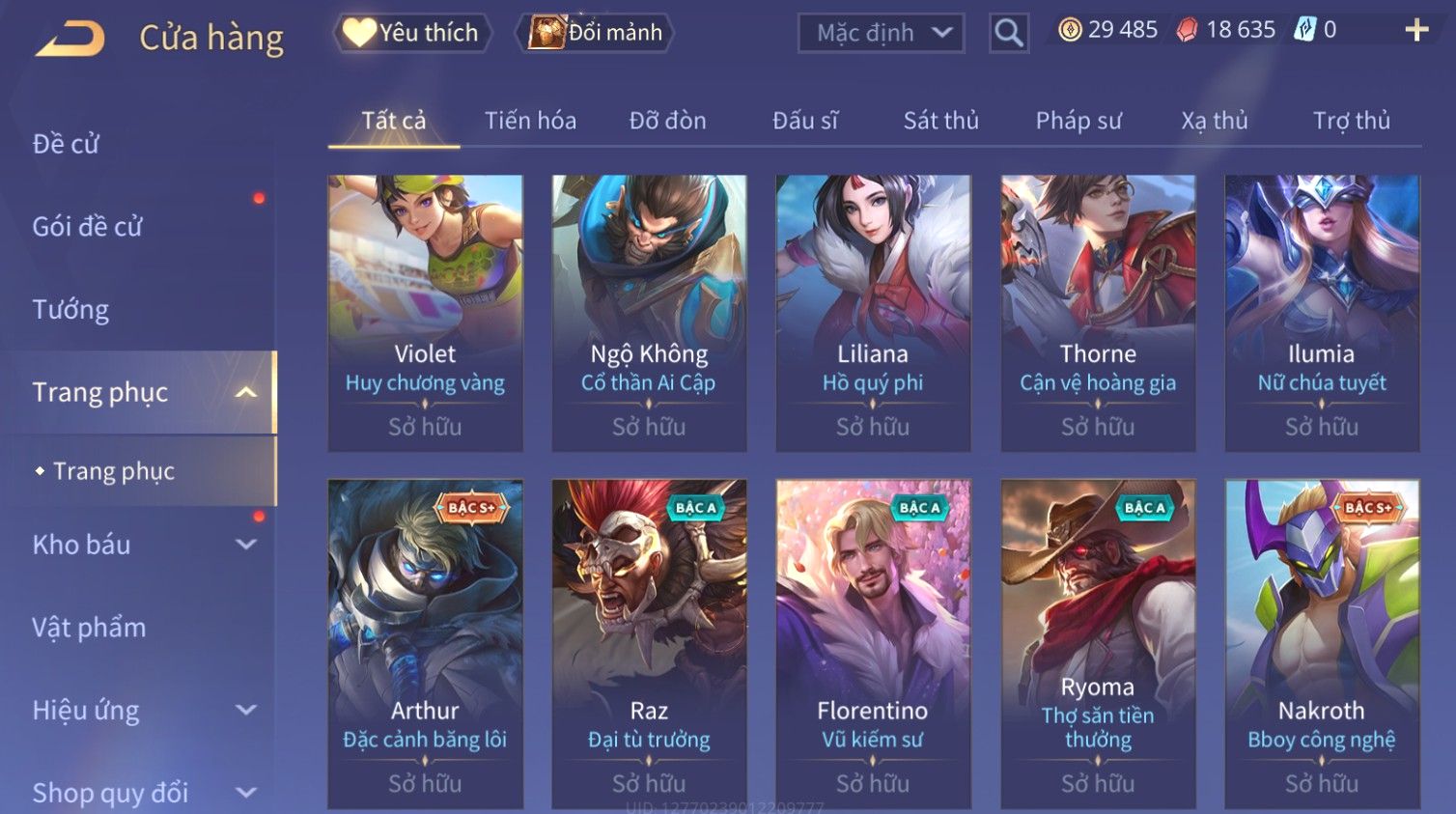1456x814 pixels.
Task: Open Yêu thích heart favorites
Action: tap(412, 33)
